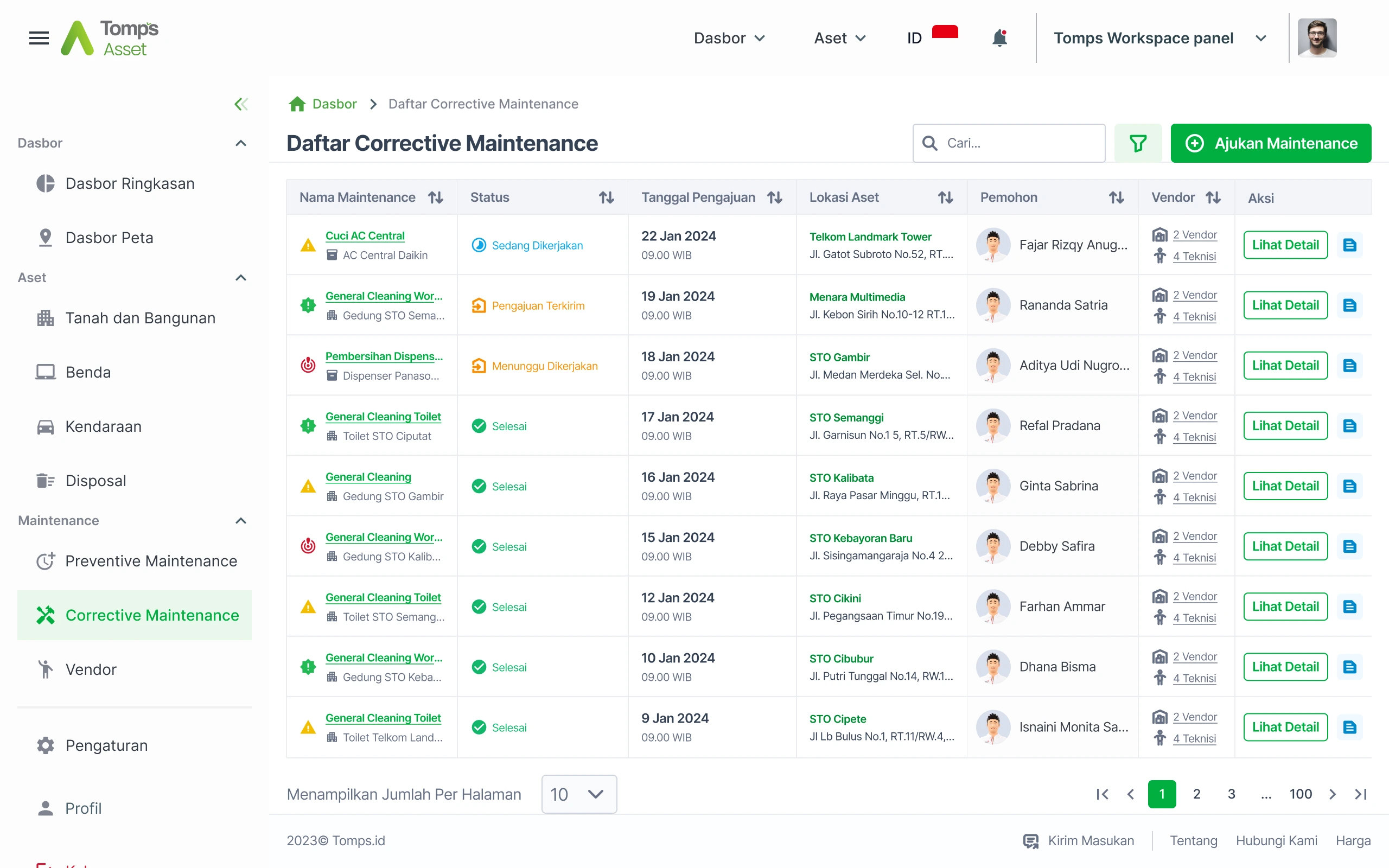Collapse sidebar using the double-chevron icon
The image size is (1389, 868).
(241, 104)
